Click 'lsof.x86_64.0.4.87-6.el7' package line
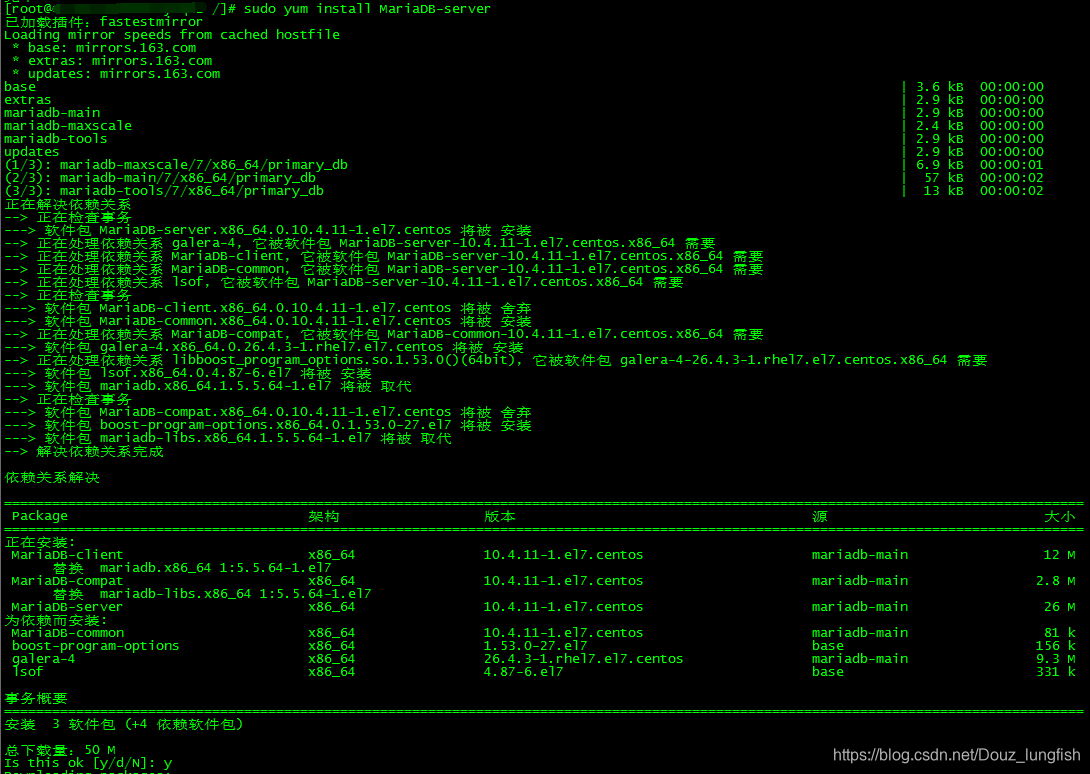 point(188,373)
